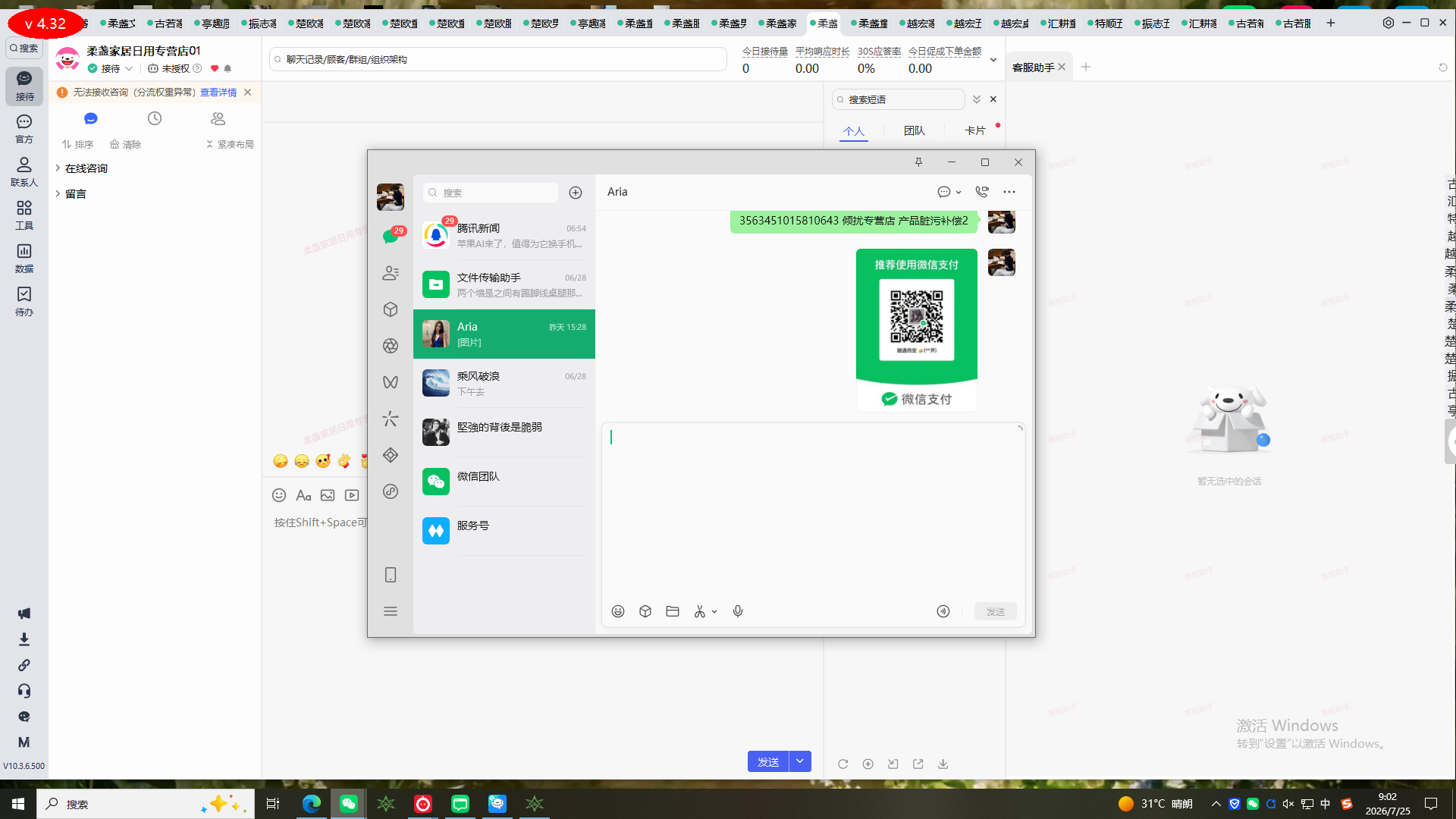
Task: Open WeChat chats icon with 29 badge
Action: [x=391, y=236]
